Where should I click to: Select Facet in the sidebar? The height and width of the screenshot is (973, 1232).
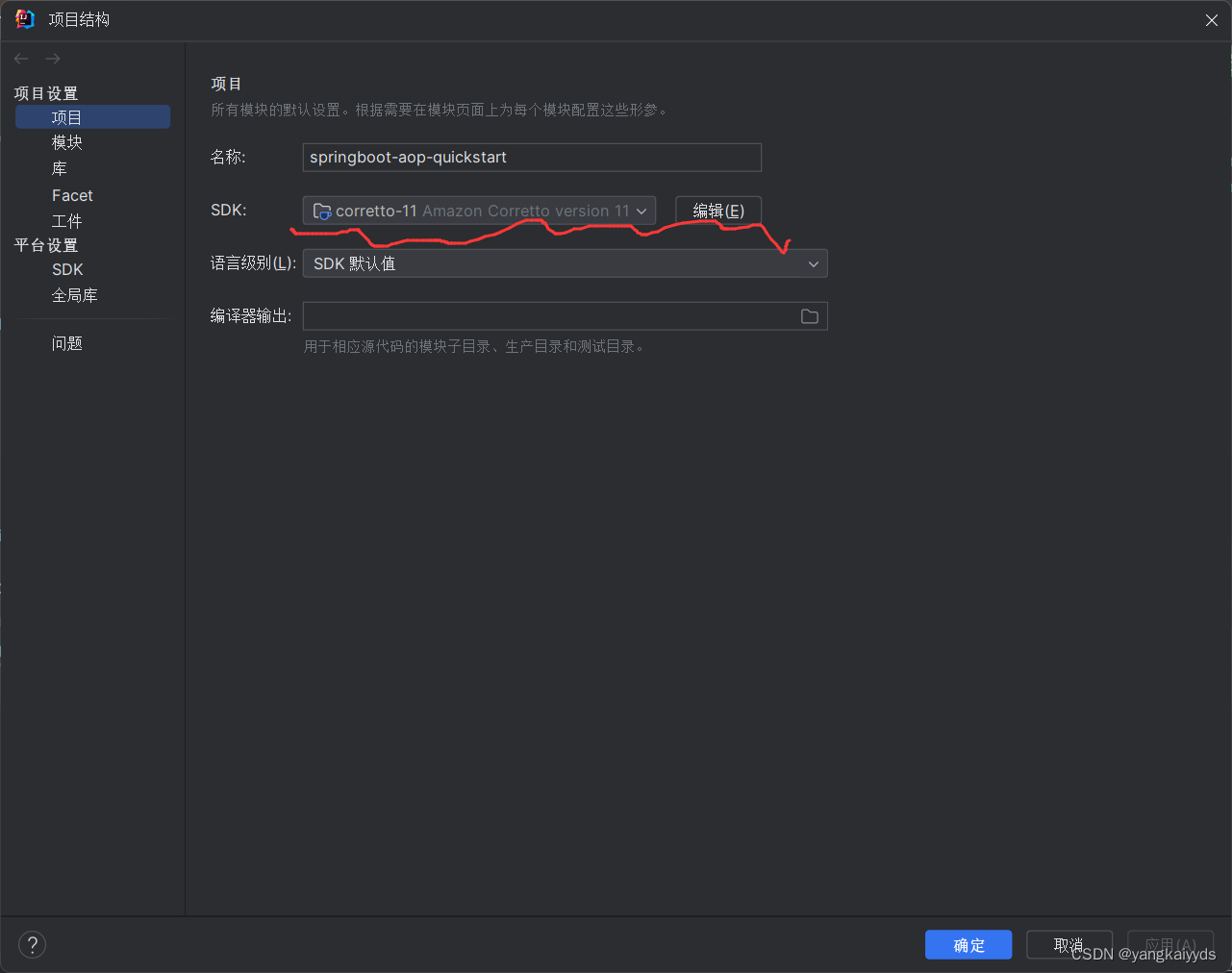tap(72, 195)
